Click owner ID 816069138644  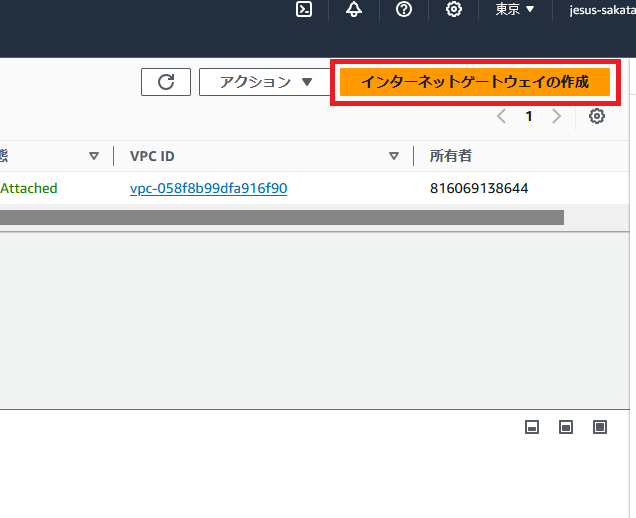pos(479,188)
